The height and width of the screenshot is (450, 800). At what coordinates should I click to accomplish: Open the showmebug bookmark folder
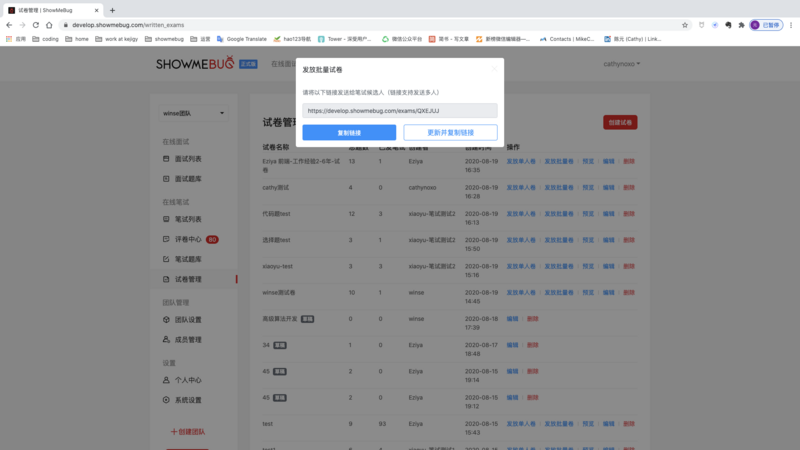(164, 39)
